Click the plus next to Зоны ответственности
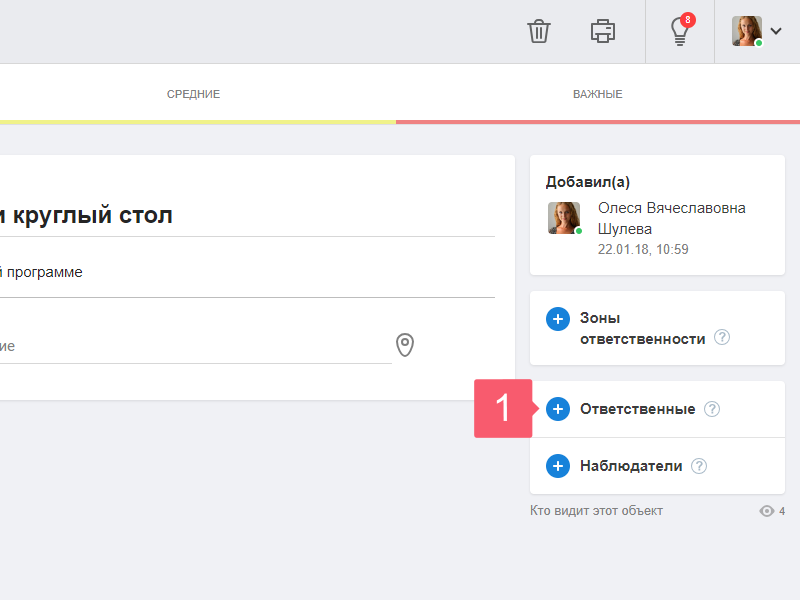This screenshot has width=800, height=600. [558, 319]
